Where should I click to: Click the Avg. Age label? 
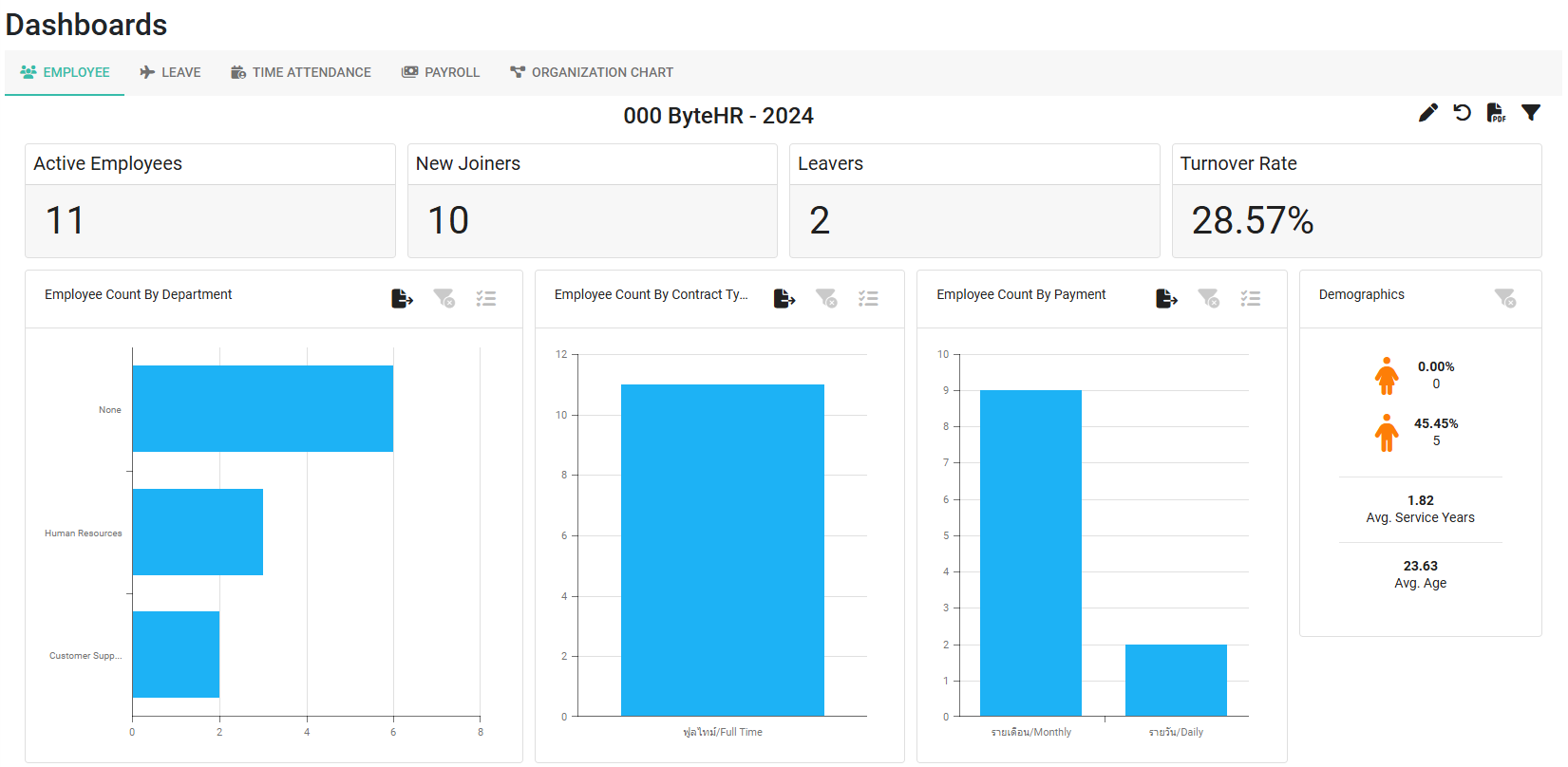(1420, 583)
